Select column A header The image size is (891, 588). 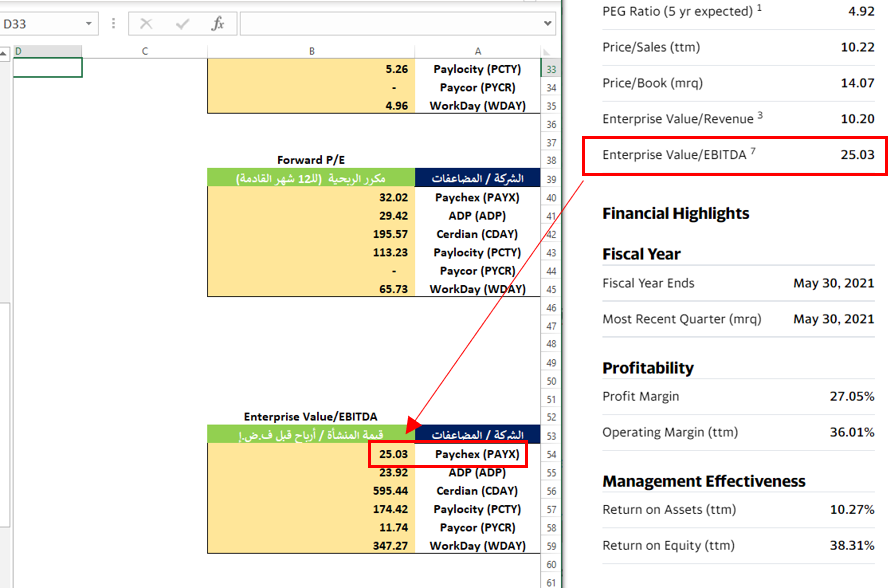click(478, 51)
